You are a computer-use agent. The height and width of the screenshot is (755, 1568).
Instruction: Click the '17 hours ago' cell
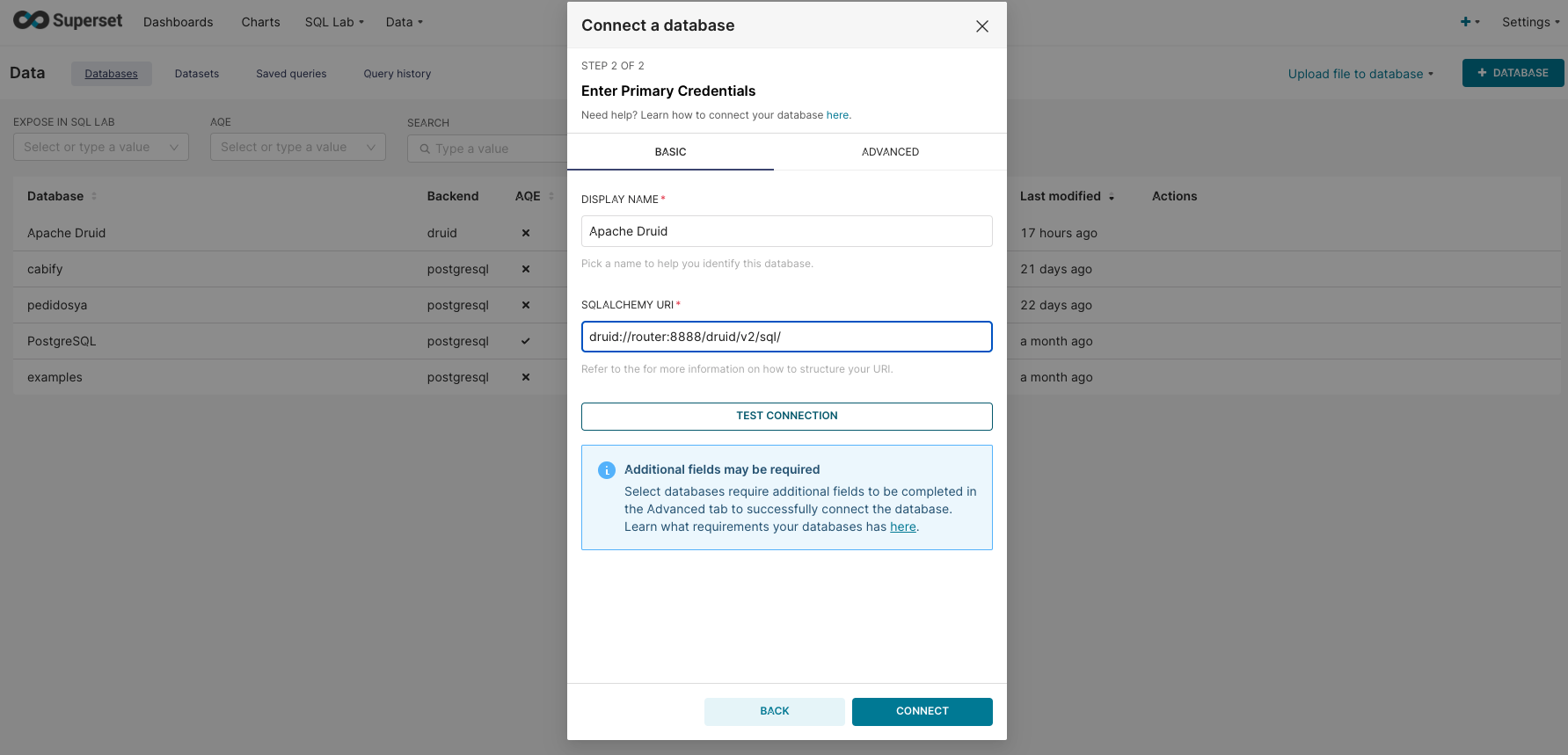pos(1059,233)
